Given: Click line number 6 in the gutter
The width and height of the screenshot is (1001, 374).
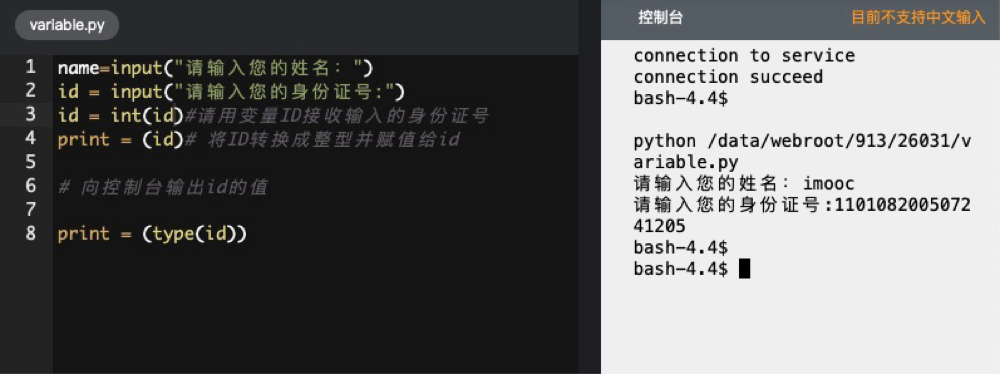Looking at the screenshot, I should 30,186.
